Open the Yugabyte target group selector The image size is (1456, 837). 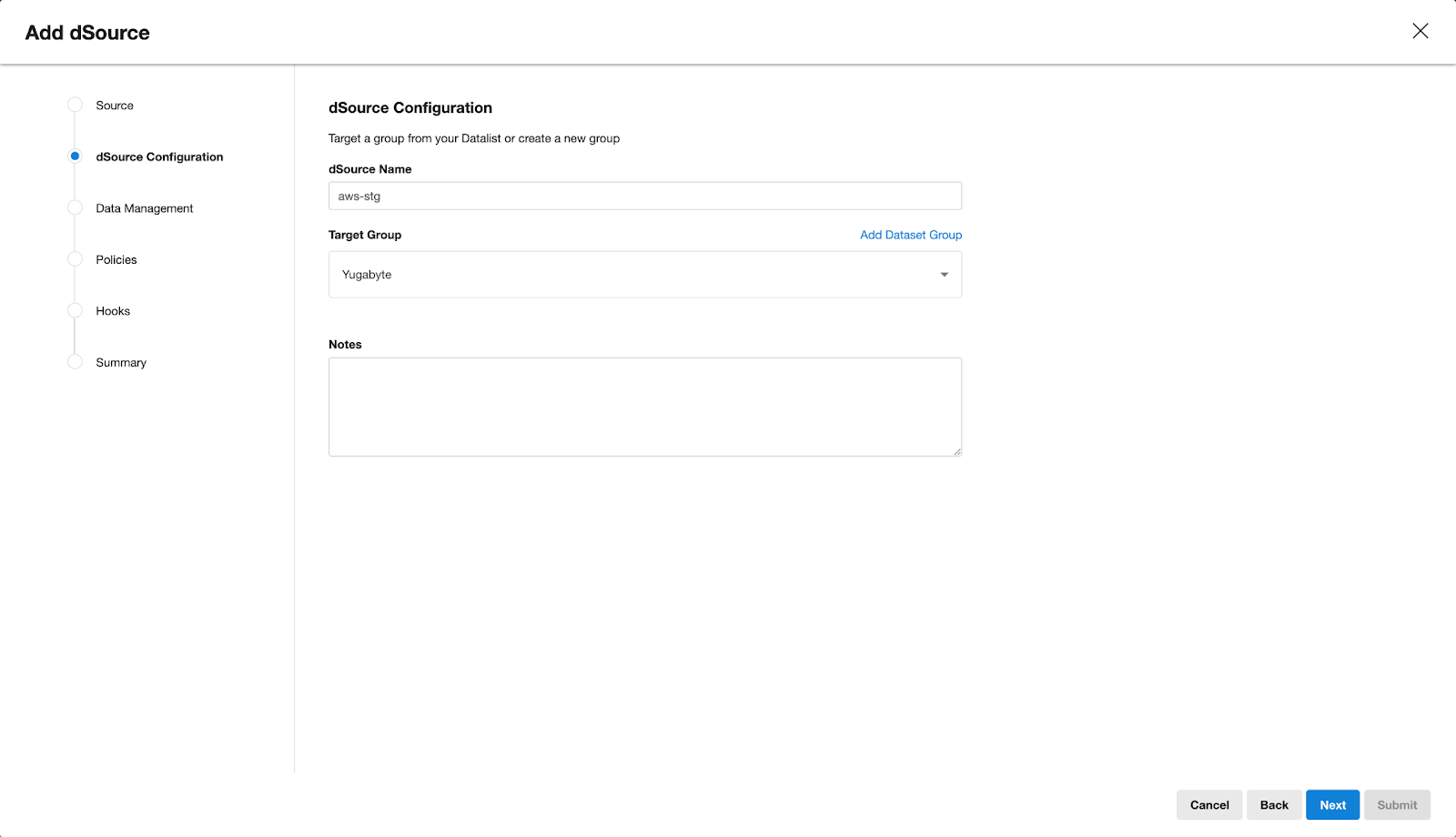pyautogui.click(x=637, y=275)
